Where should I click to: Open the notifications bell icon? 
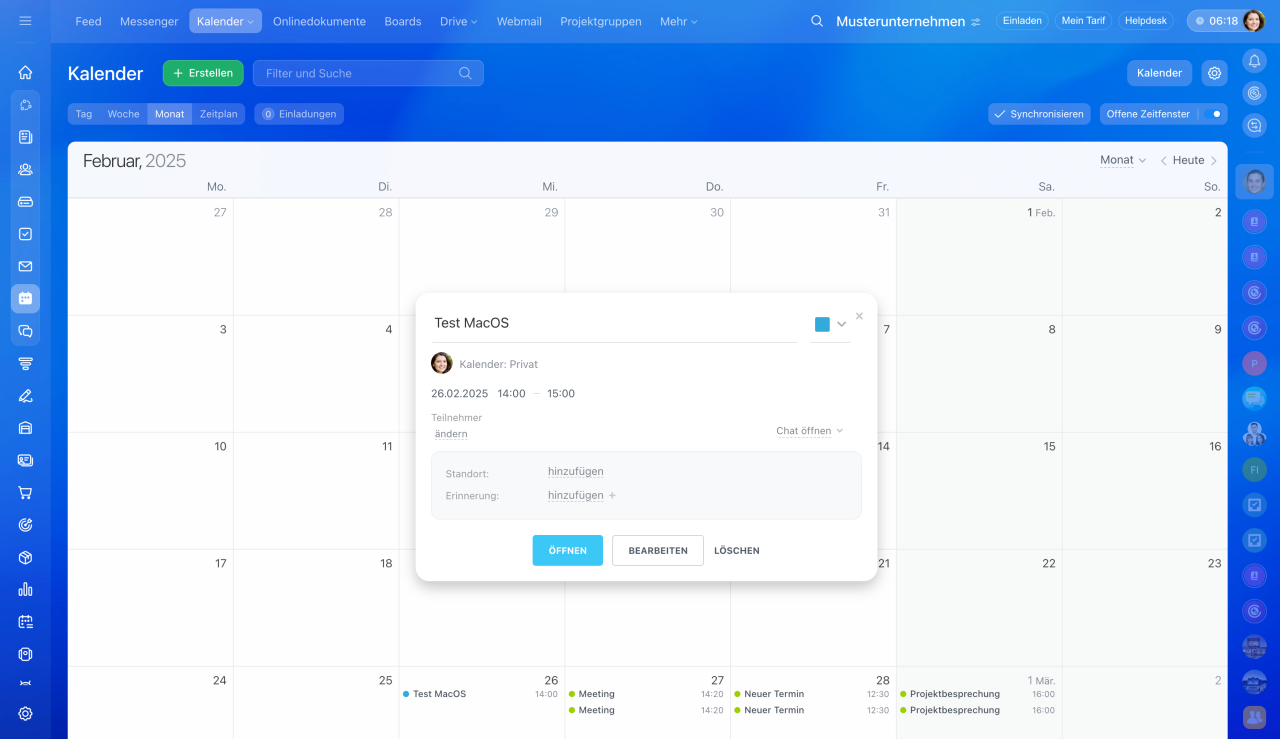pyautogui.click(x=1254, y=61)
